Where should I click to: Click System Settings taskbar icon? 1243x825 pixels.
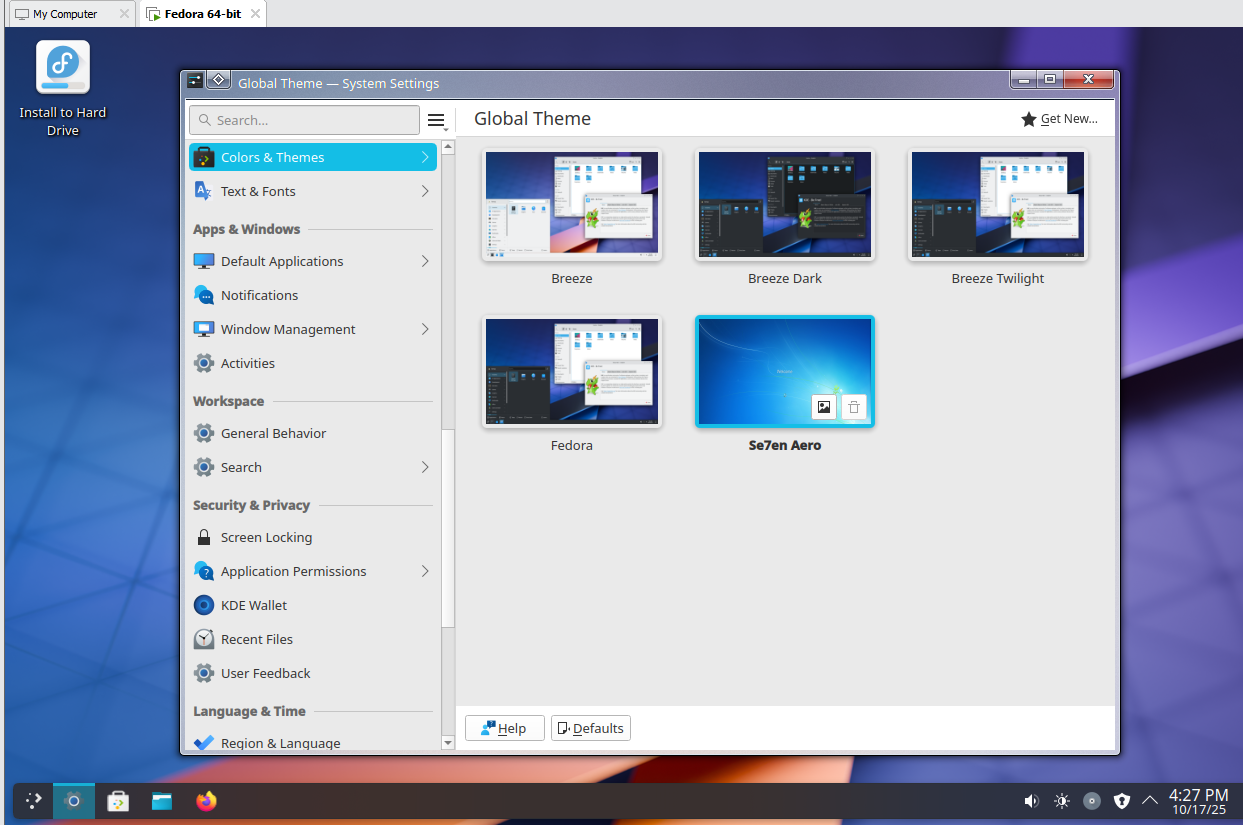point(73,801)
